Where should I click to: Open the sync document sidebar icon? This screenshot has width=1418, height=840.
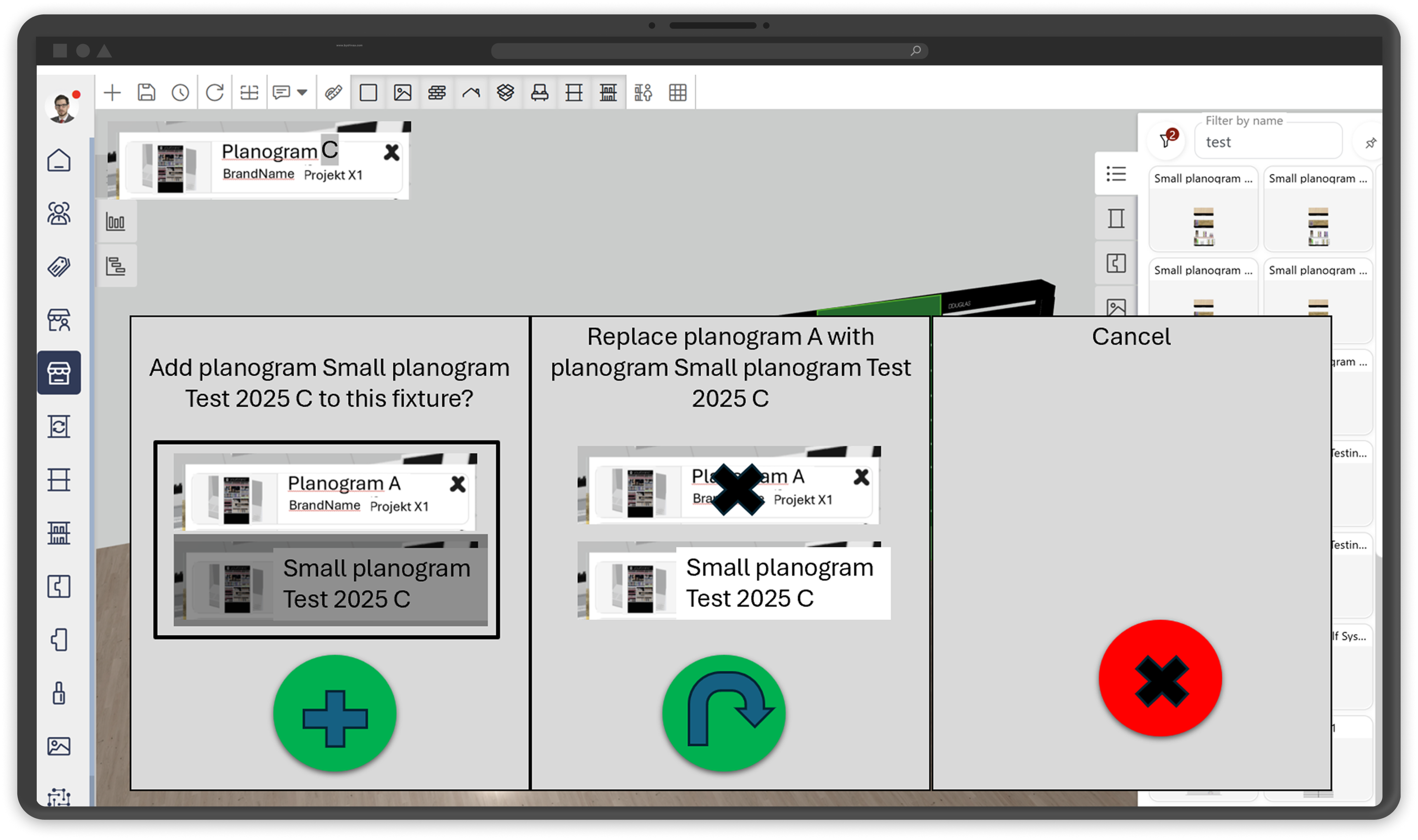59,426
